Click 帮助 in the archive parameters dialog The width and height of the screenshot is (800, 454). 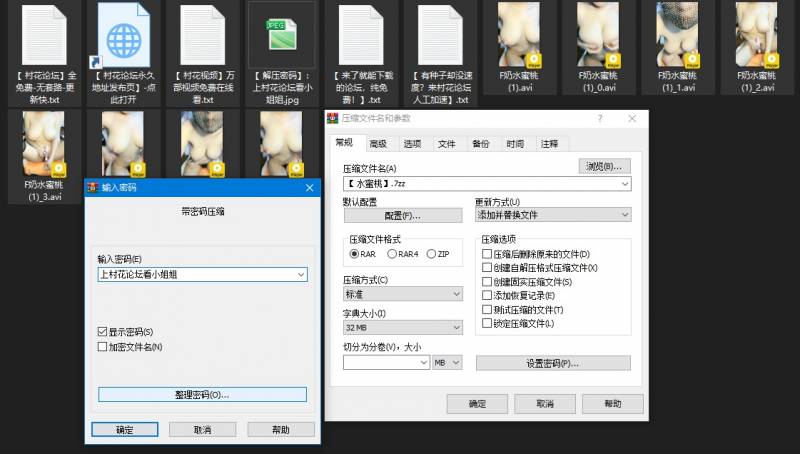coord(613,404)
